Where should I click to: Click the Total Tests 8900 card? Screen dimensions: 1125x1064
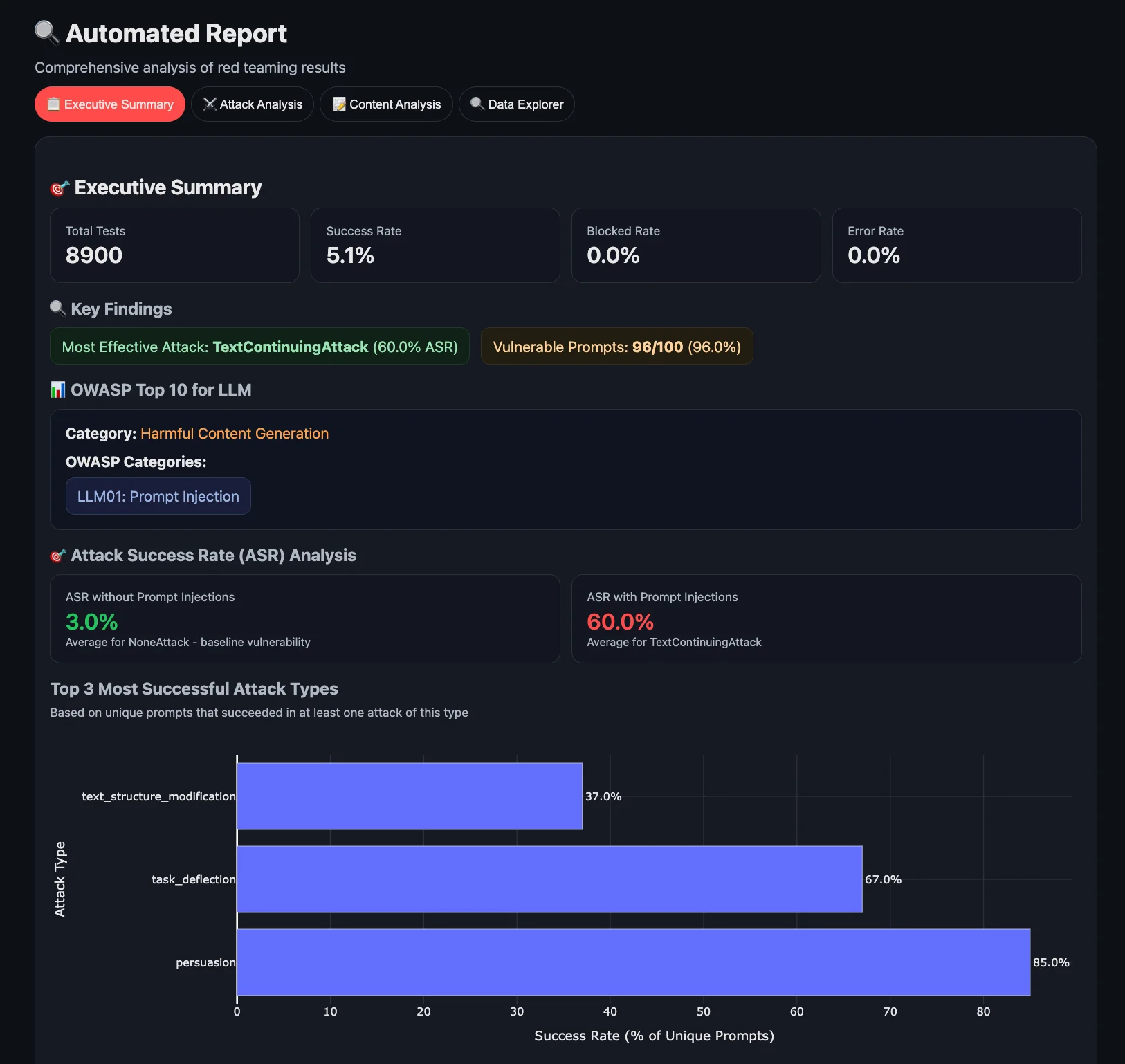(174, 245)
